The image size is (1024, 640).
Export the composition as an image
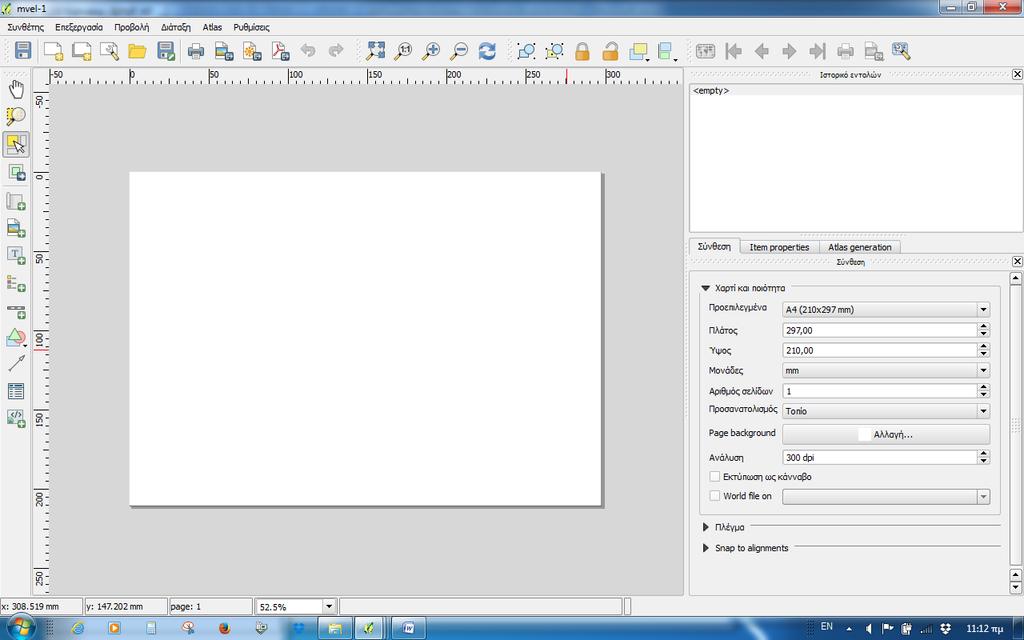tap(224, 51)
